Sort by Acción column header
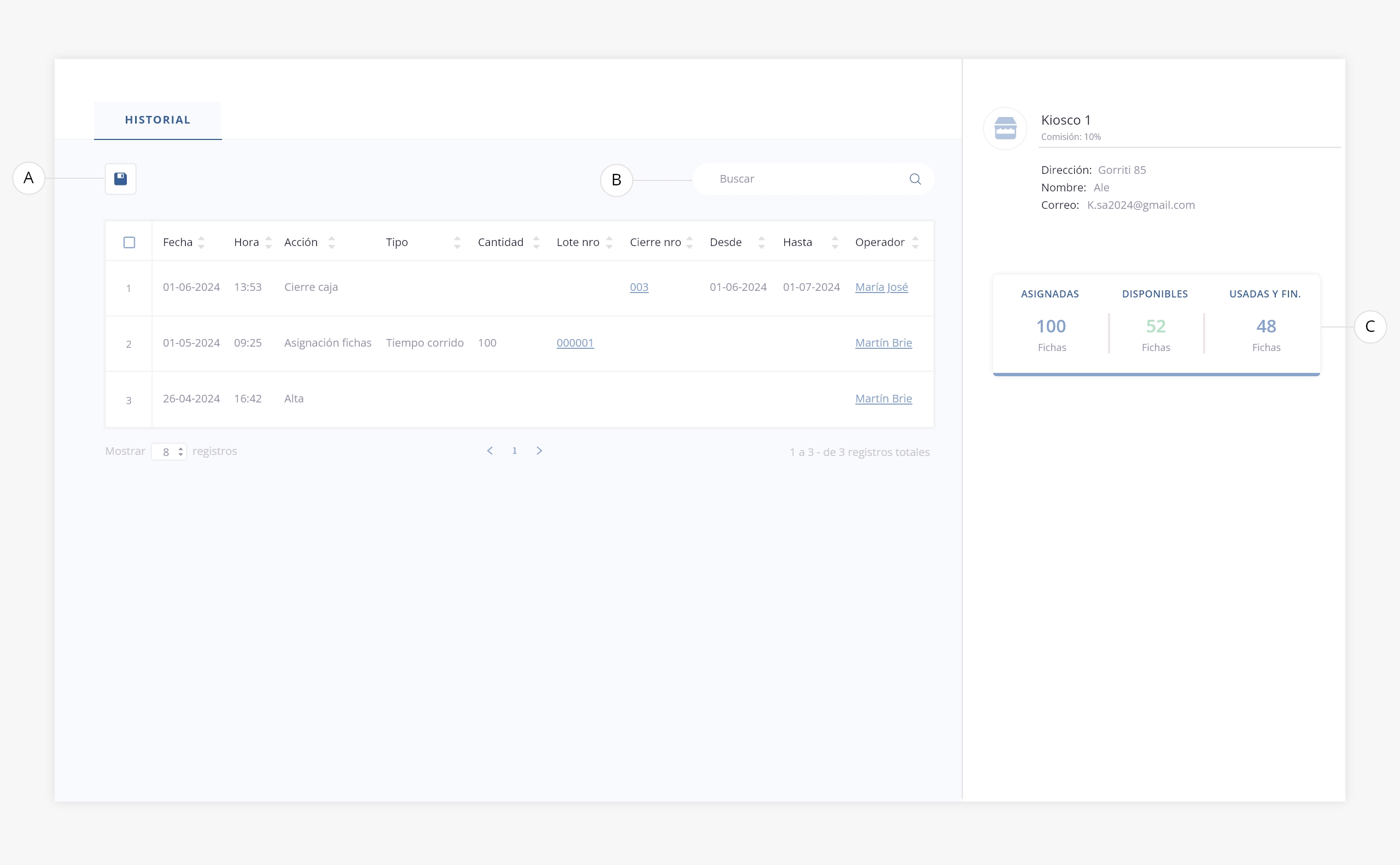 click(301, 243)
